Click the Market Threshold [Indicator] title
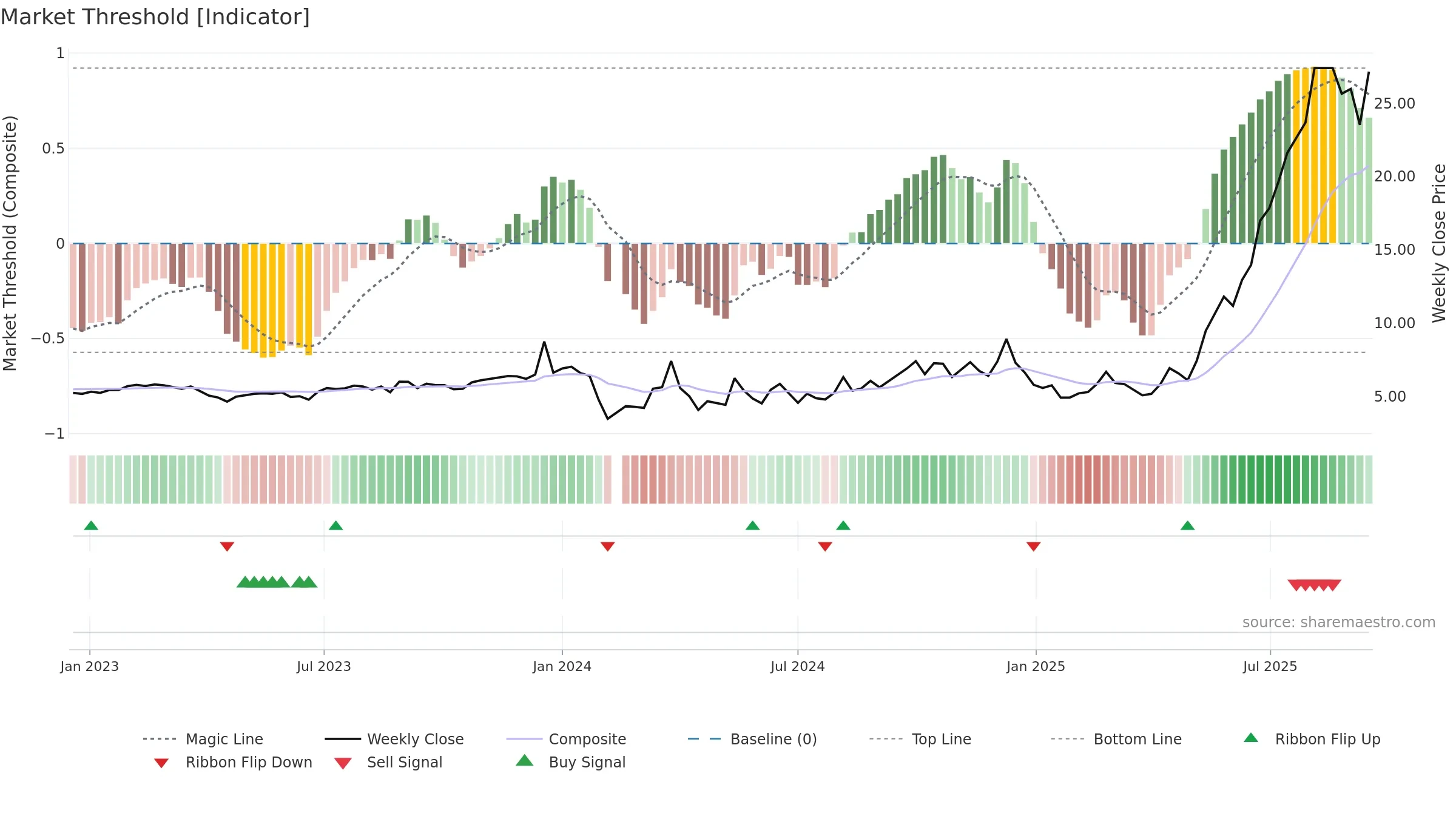1456x819 pixels. [155, 17]
